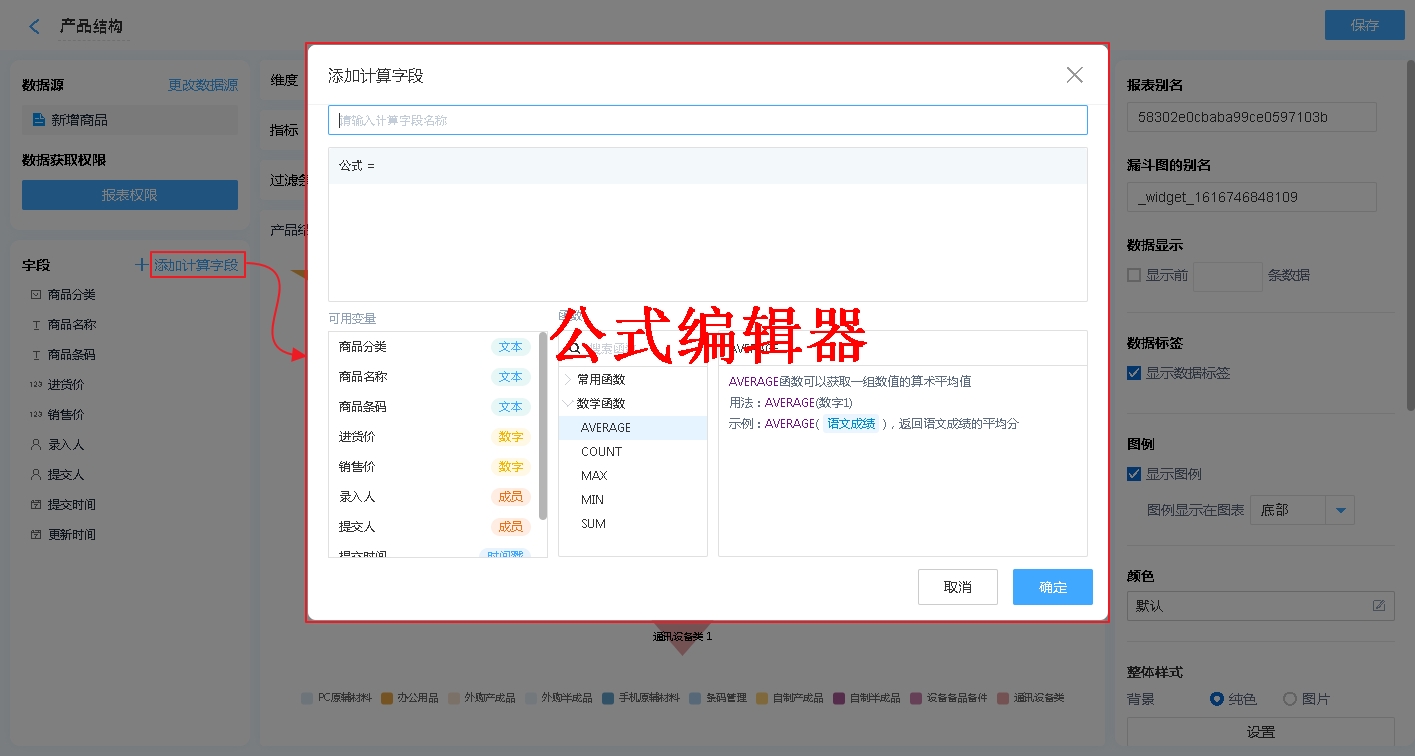
Task: Open the legend position dropdown showing 底部
Action: click(x=1340, y=510)
